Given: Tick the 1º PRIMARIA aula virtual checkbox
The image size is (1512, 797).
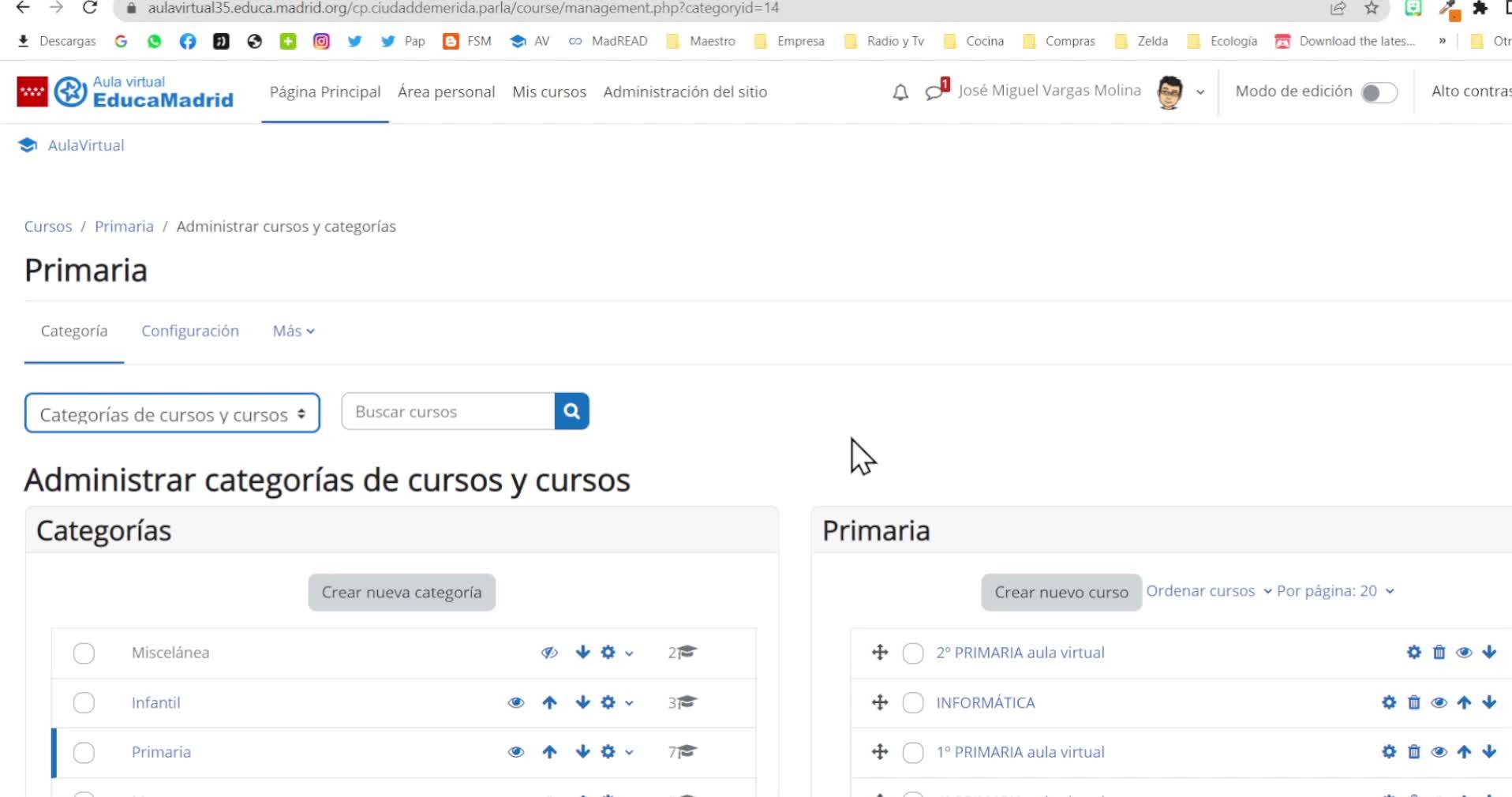Looking at the screenshot, I should click(913, 753).
